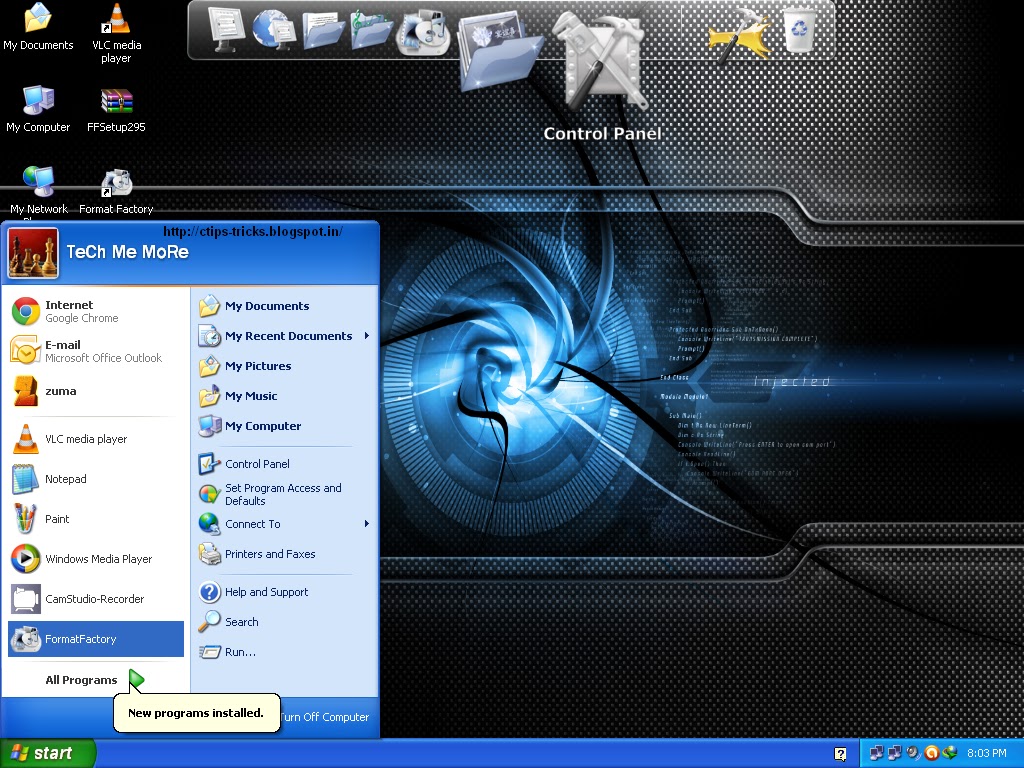Expand the All Programs menu
The height and width of the screenshot is (768, 1024).
[x=95, y=680]
